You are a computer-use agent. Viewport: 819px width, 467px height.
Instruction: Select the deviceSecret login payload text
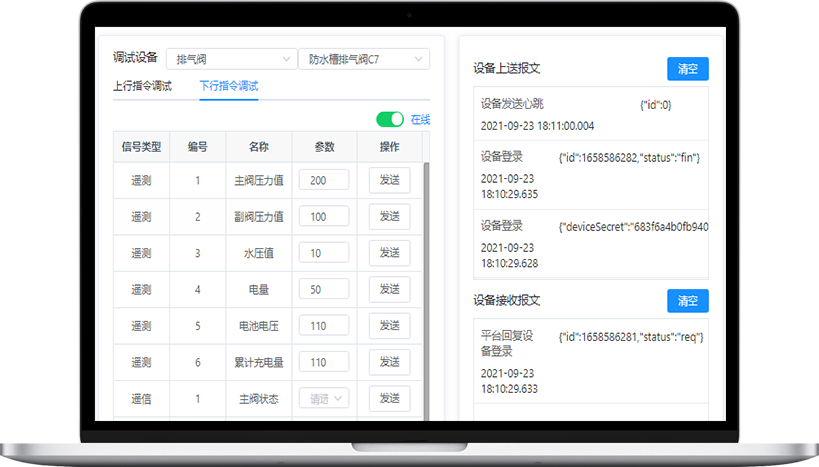click(x=634, y=227)
